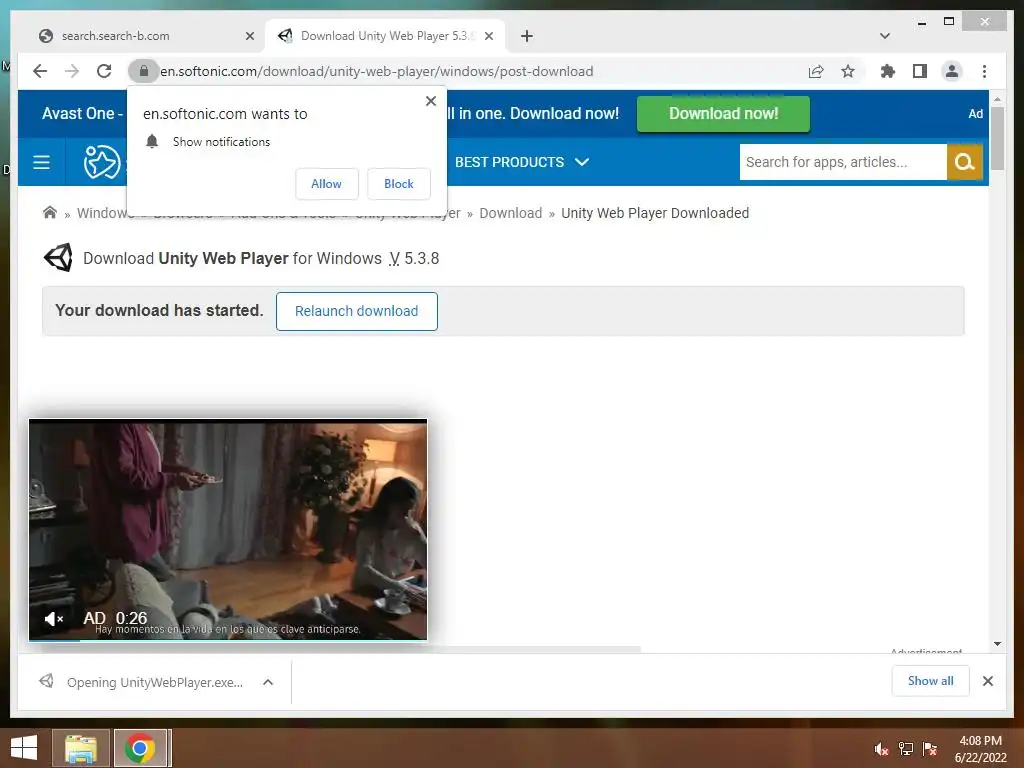Open Softonic hamburger menu

coord(41,162)
